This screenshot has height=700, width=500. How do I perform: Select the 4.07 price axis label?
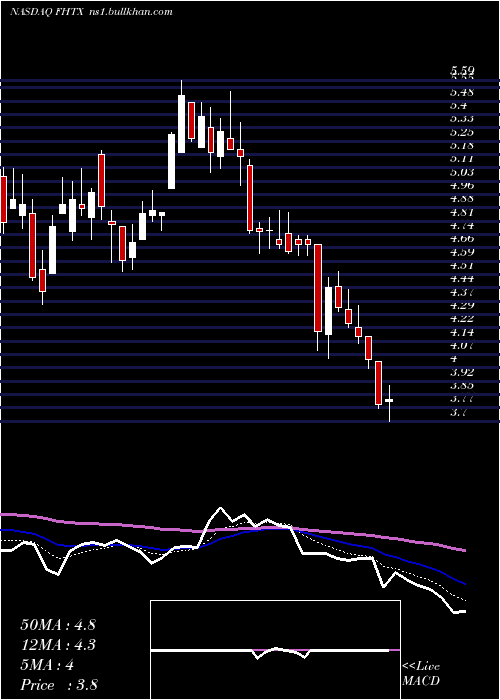pos(462,345)
